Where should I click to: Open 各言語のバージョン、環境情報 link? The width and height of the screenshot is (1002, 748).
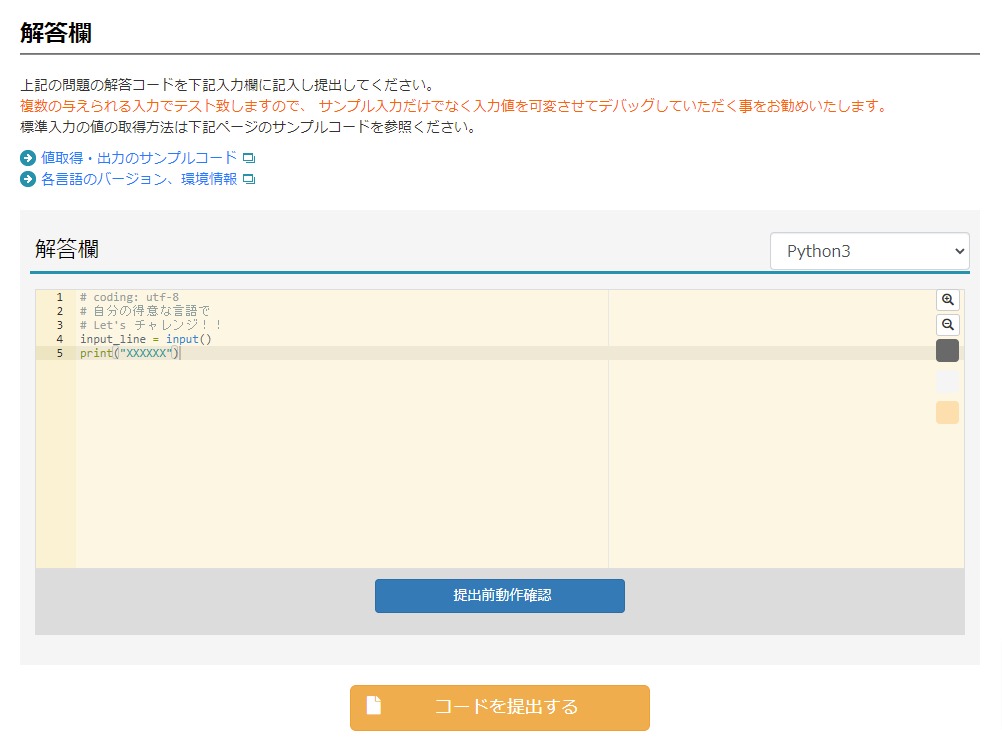(139, 179)
